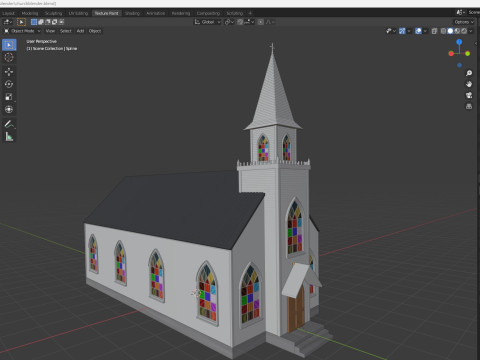Click the zoom view magnifier icon
Viewport: 480px width, 360px height.
pyautogui.click(x=469, y=73)
